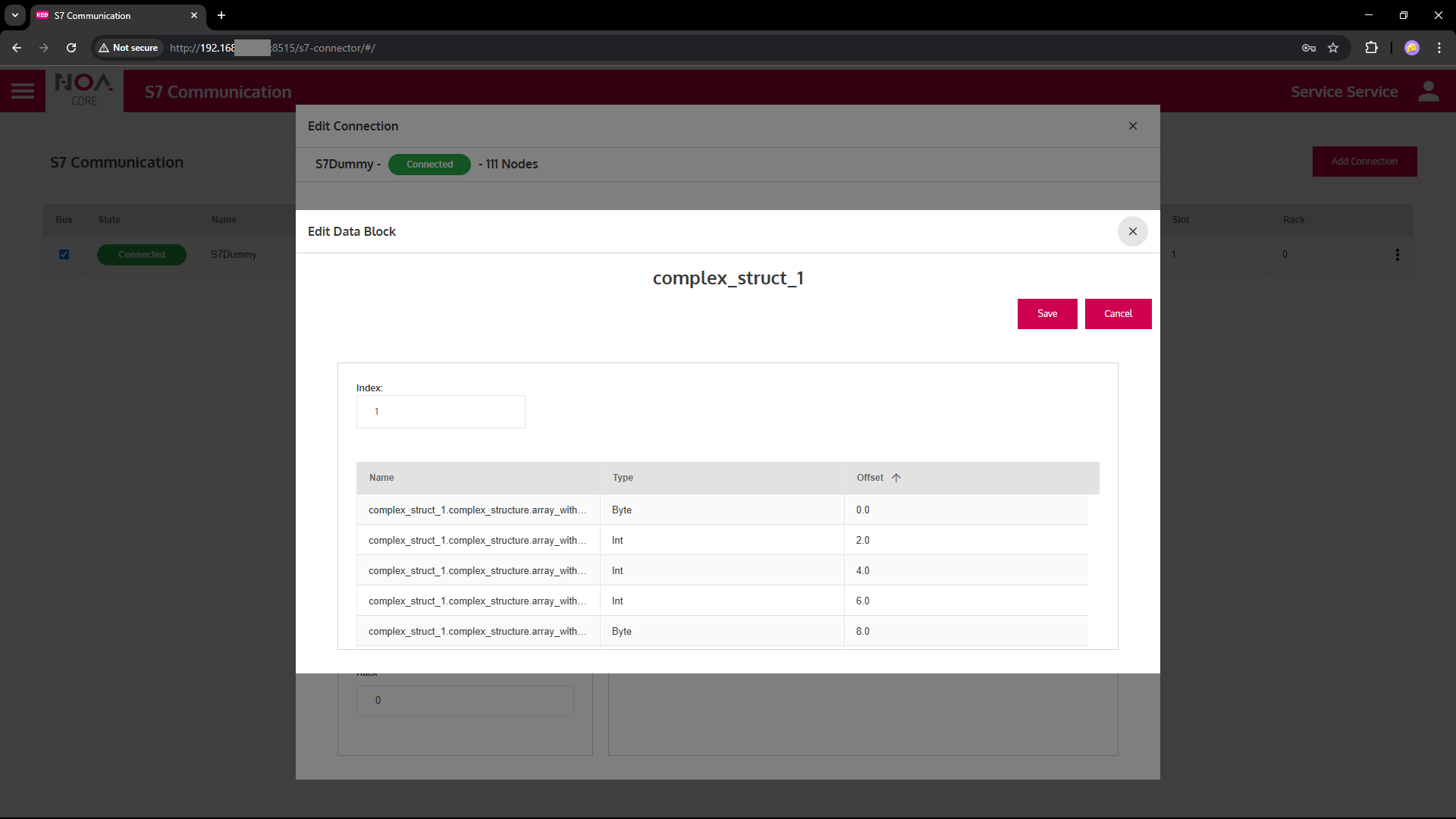Click the NOA Core logo
The width and height of the screenshot is (1456, 819).
(84, 90)
